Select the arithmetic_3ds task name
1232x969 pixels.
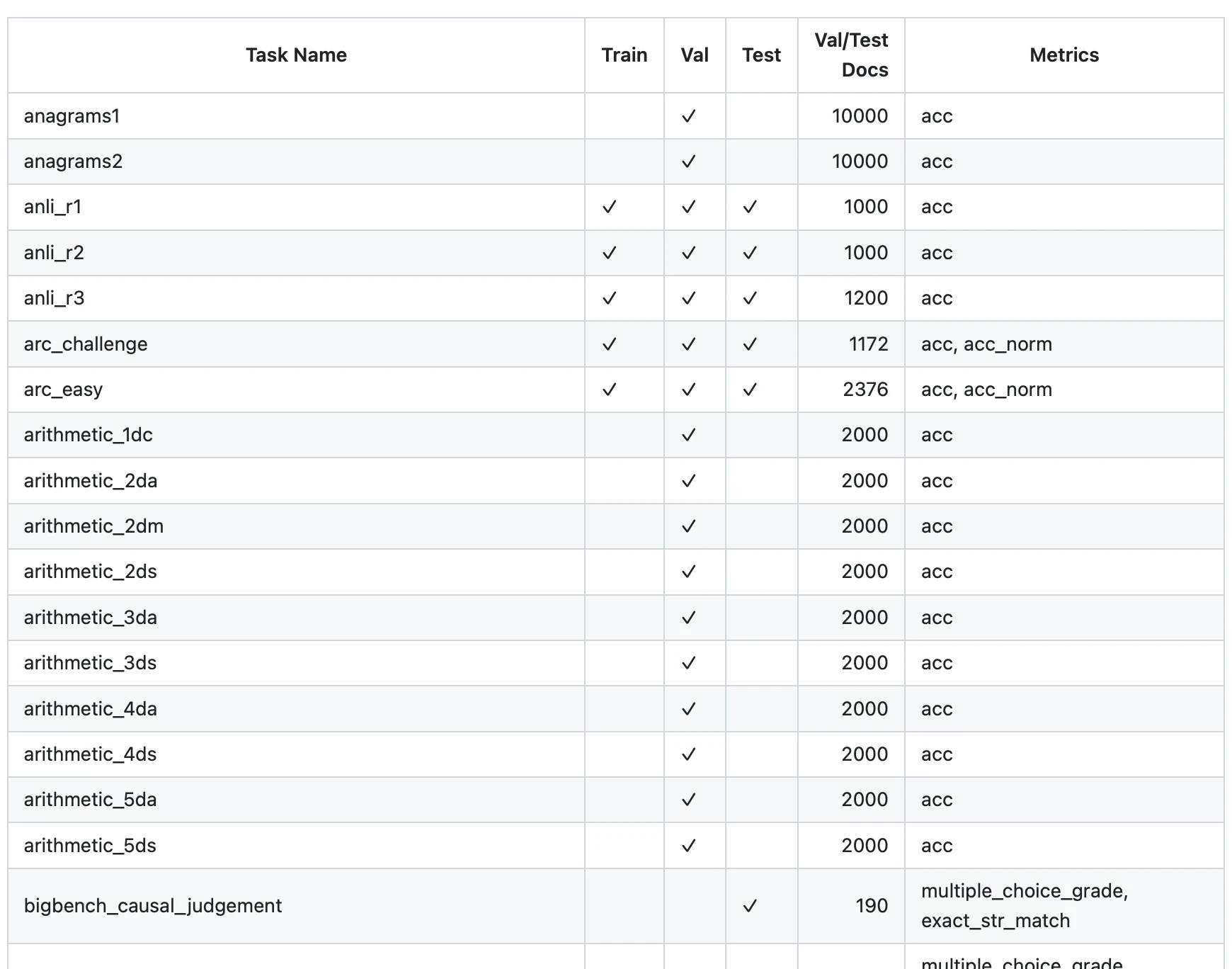90,663
